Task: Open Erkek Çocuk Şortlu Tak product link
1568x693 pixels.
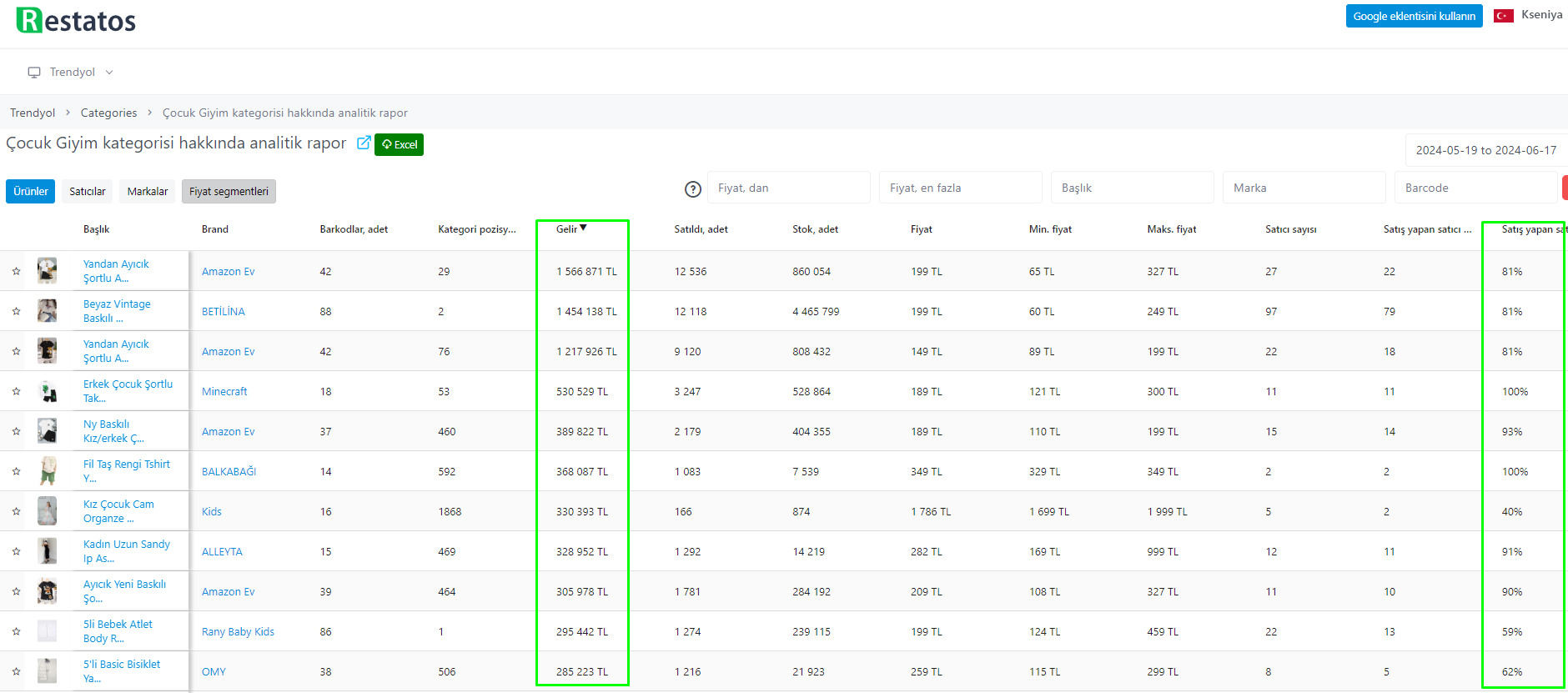Action: tap(128, 391)
